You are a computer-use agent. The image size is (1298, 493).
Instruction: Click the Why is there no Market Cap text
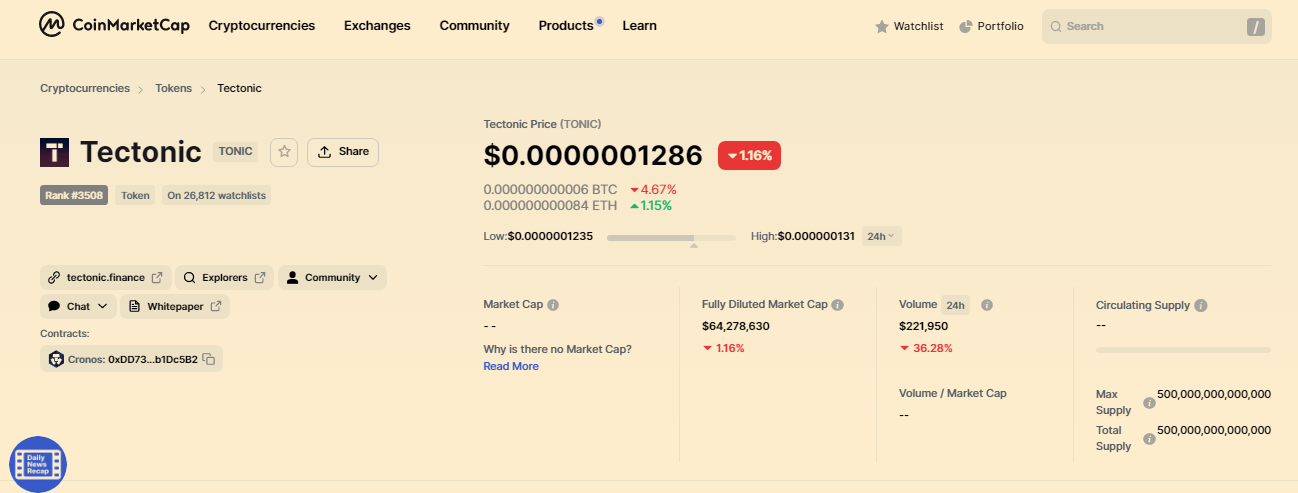(557, 349)
